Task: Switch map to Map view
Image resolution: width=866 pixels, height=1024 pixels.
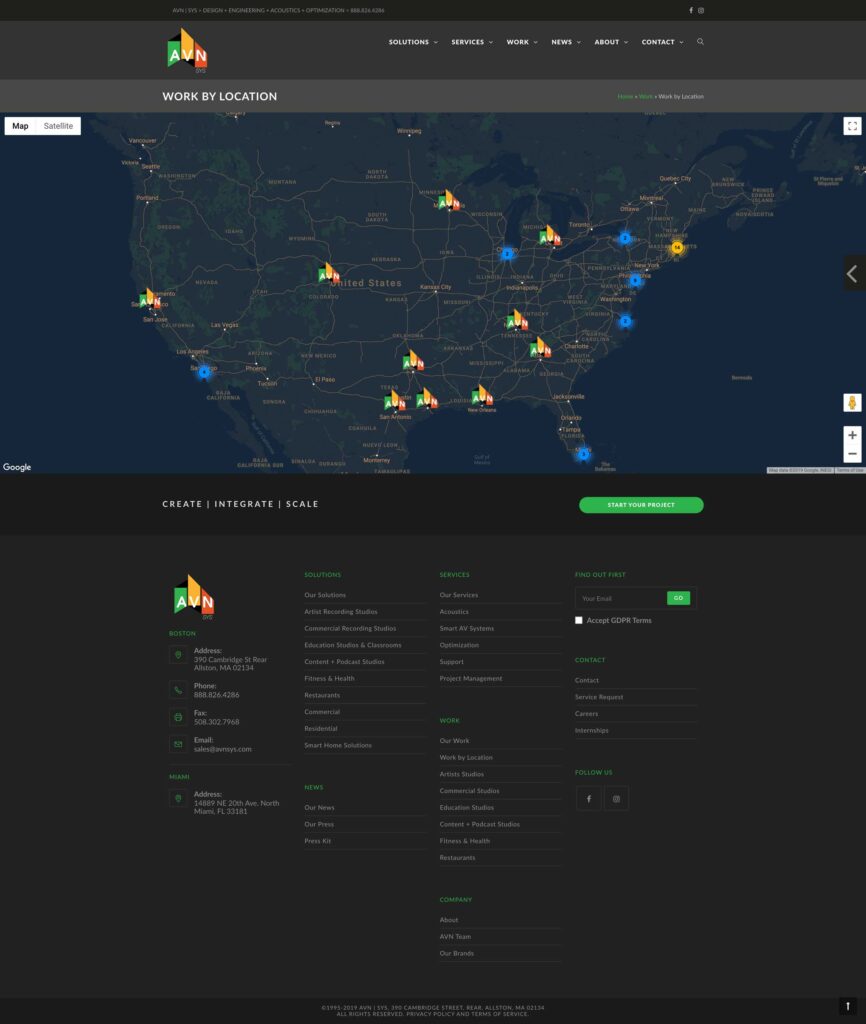Action: pos(20,126)
